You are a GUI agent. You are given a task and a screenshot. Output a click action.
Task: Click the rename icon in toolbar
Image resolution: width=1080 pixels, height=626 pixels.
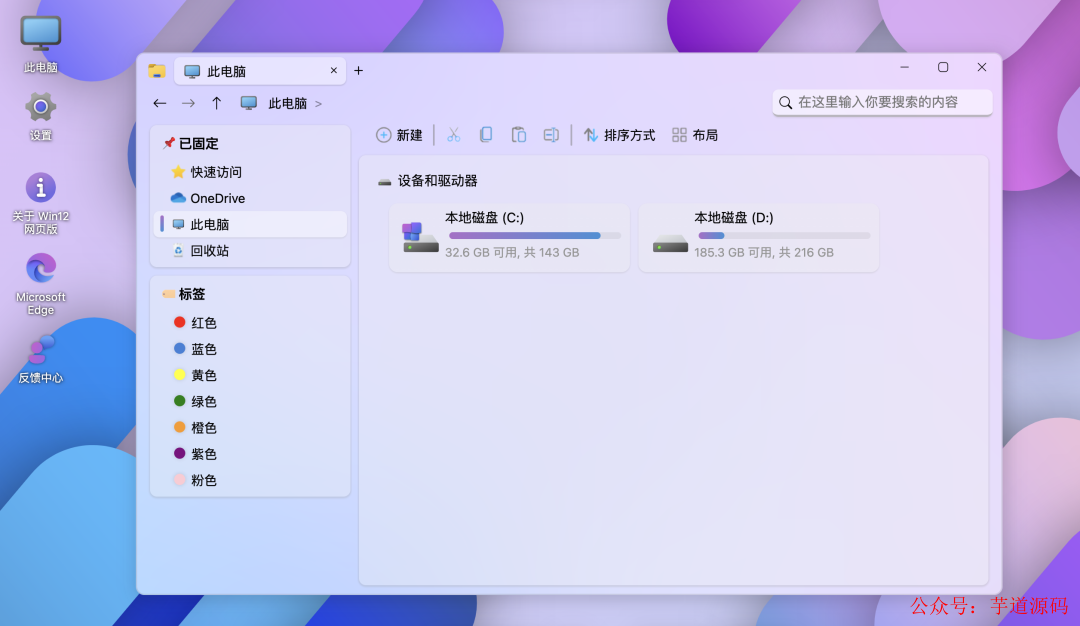(551, 135)
